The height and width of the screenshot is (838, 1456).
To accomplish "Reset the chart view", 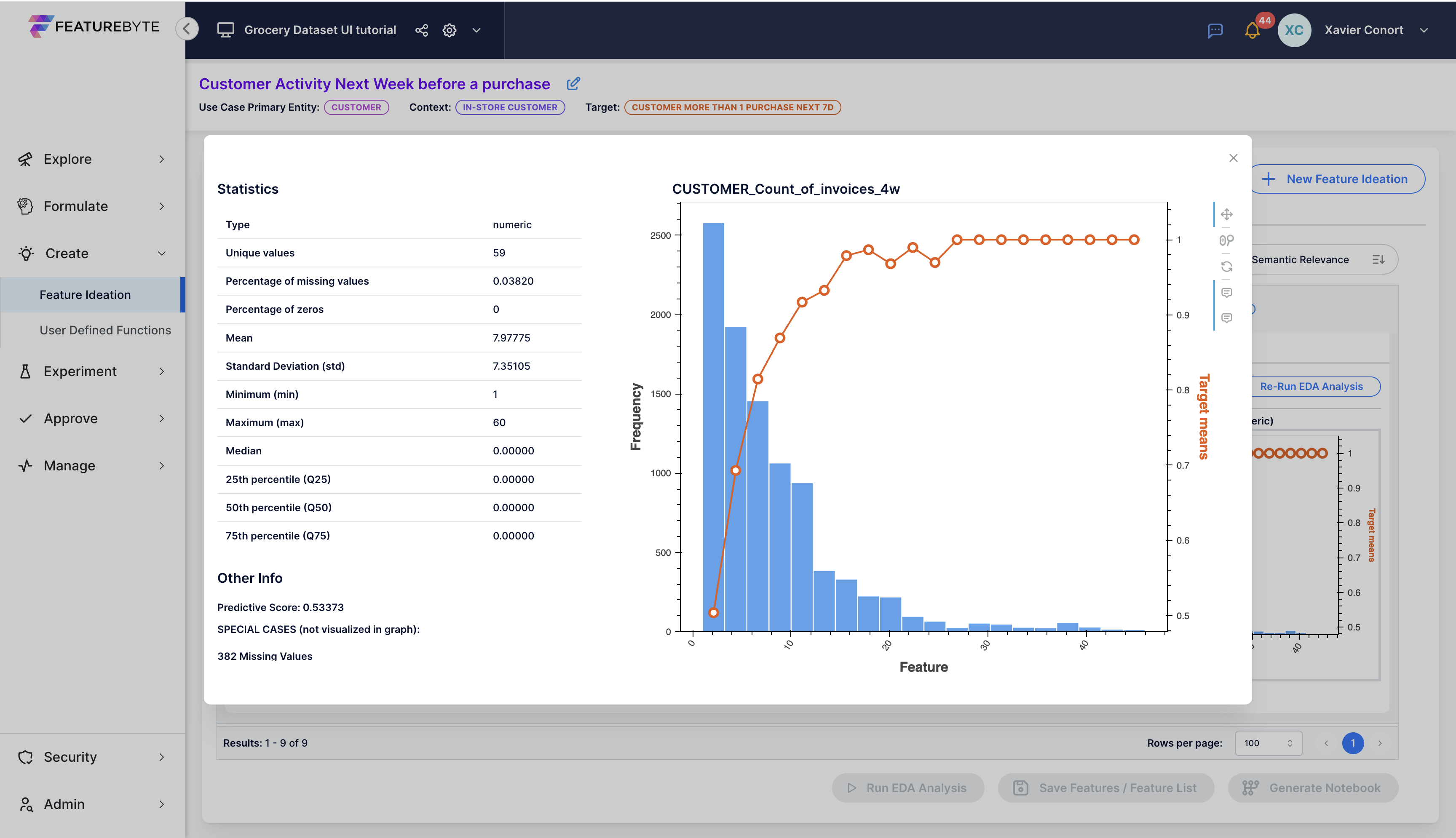I will 1227,267.
